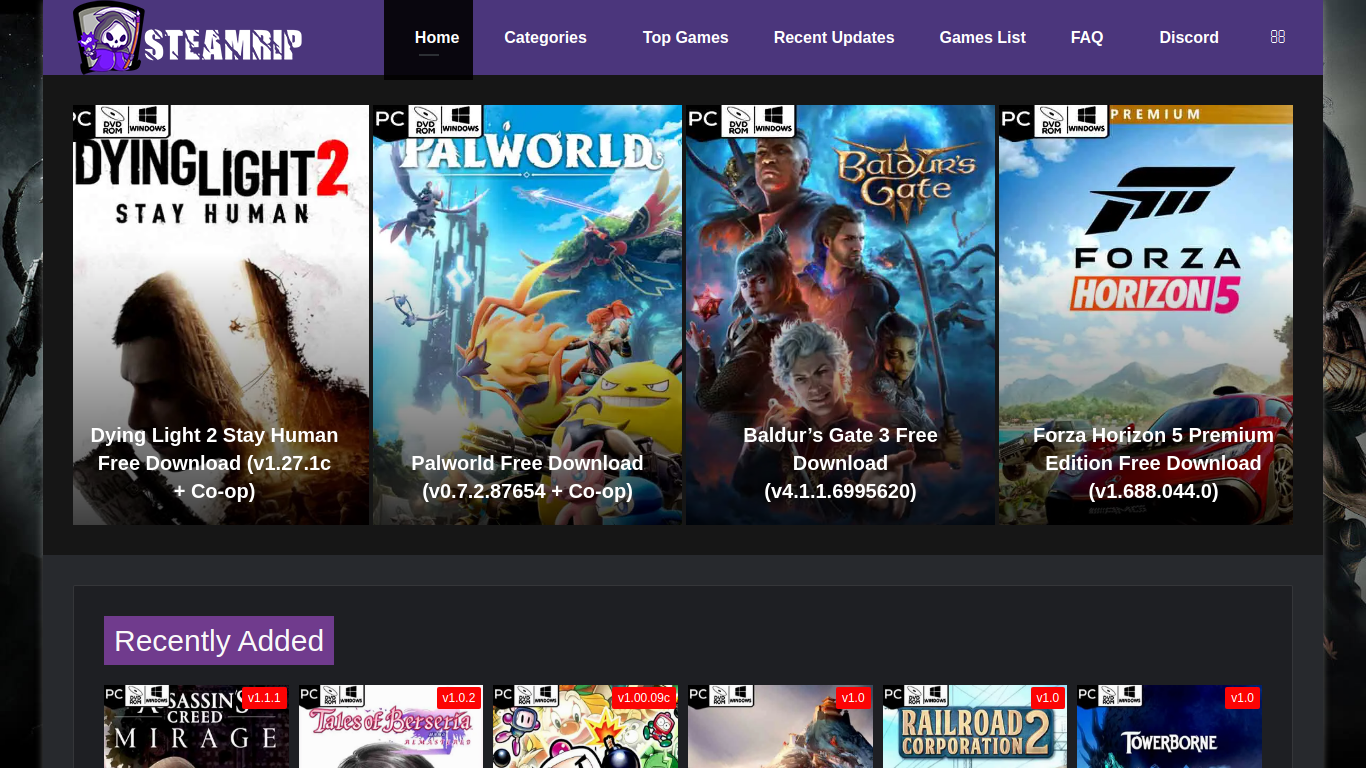Viewport: 1366px width, 768px height.
Task: Click Palworld Free Download title link
Action: pos(527,477)
